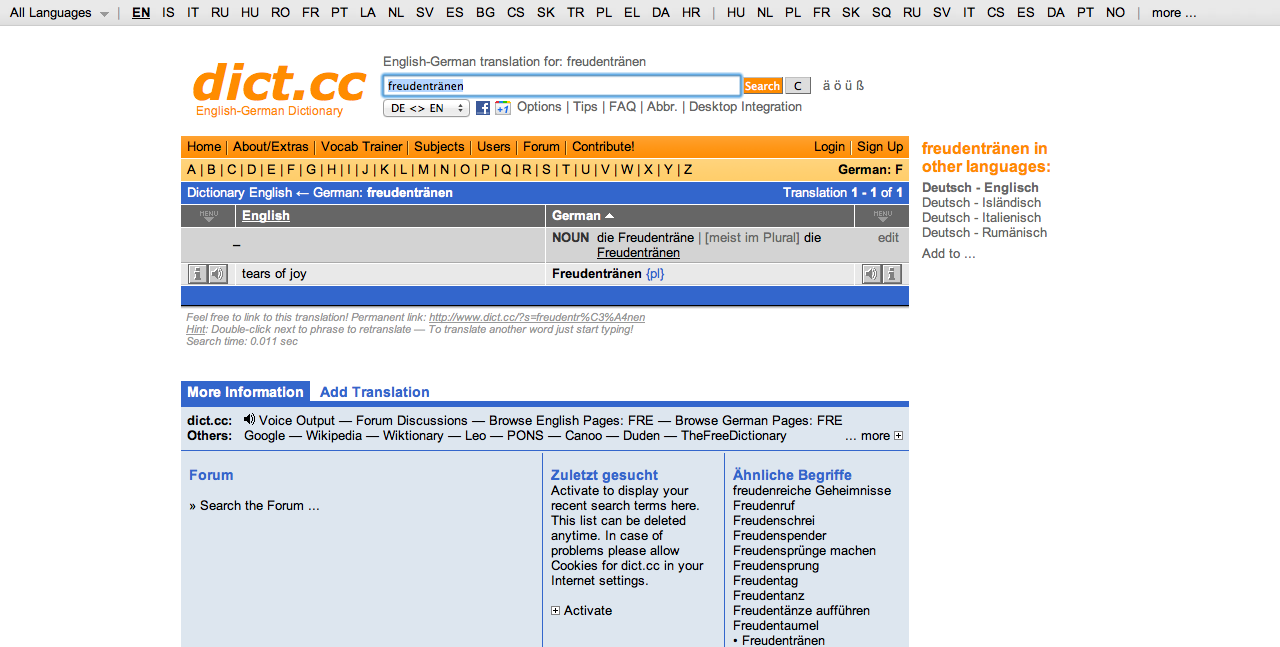Browse letter A in alphabet index
The width and height of the screenshot is (1280, 647).
pos(192,170)
